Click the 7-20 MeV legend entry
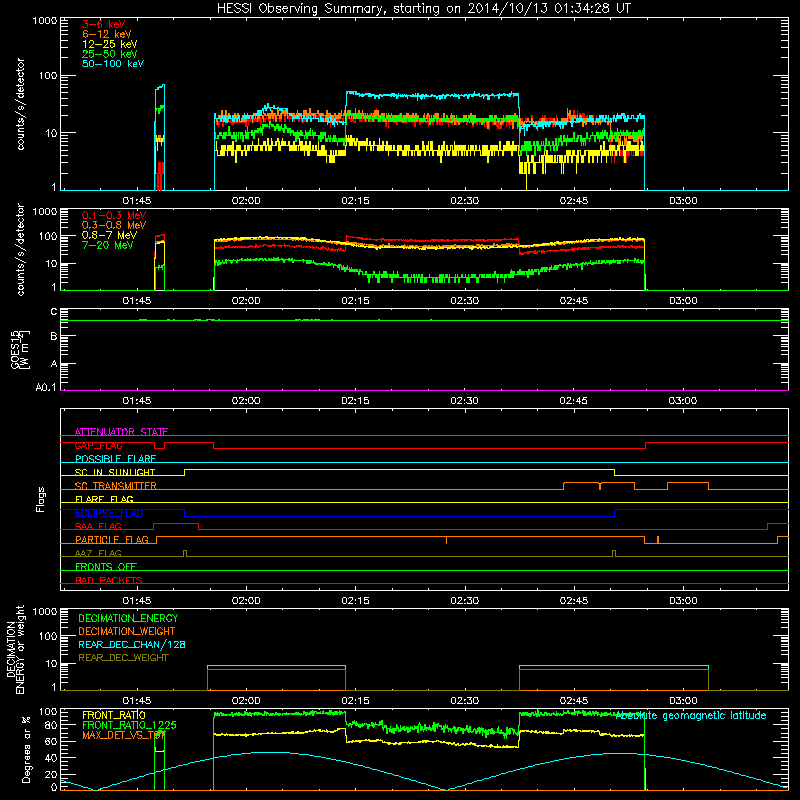Screen dimensions: 800x800 point(108,245)
